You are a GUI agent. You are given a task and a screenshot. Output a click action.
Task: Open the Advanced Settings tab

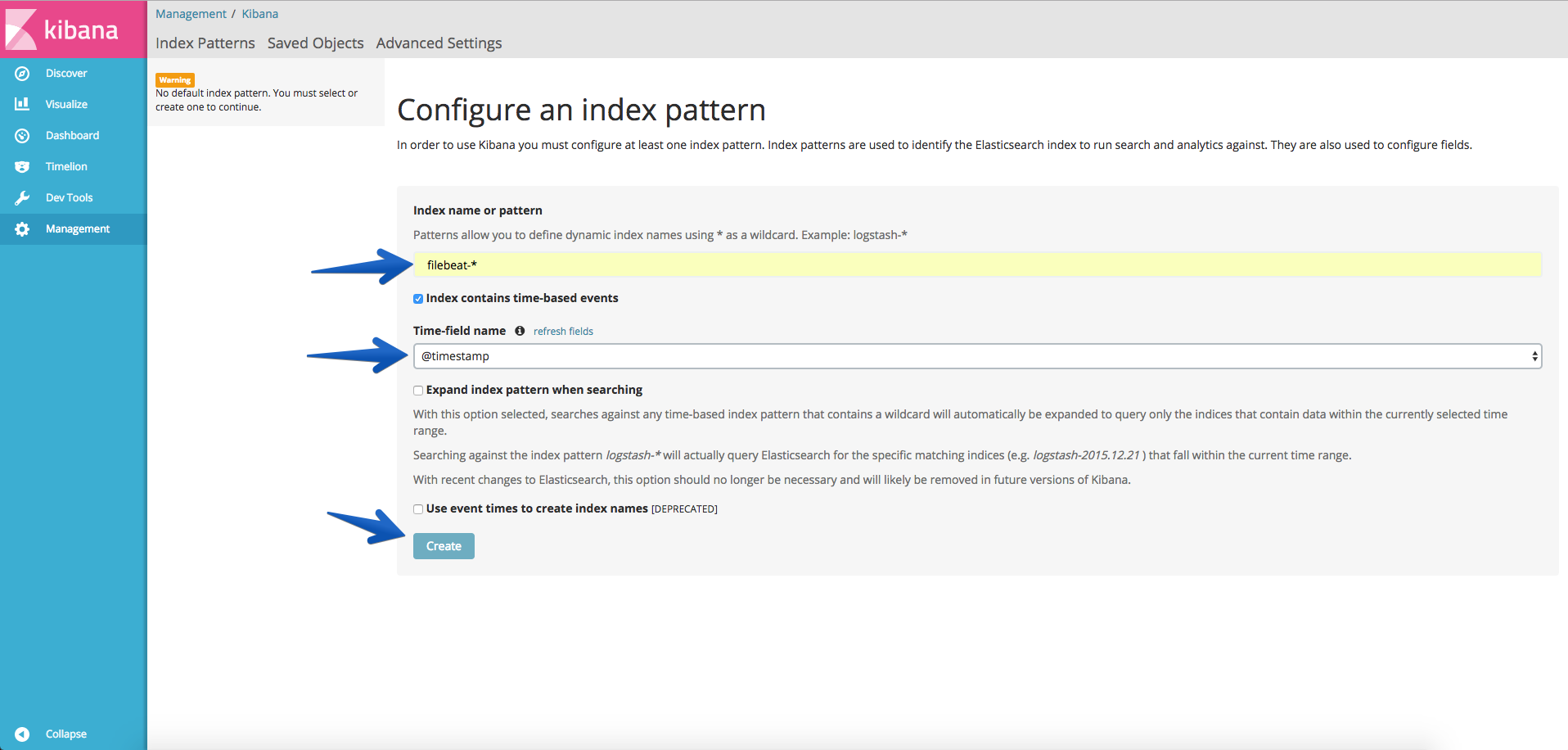(x=439, y=43)
